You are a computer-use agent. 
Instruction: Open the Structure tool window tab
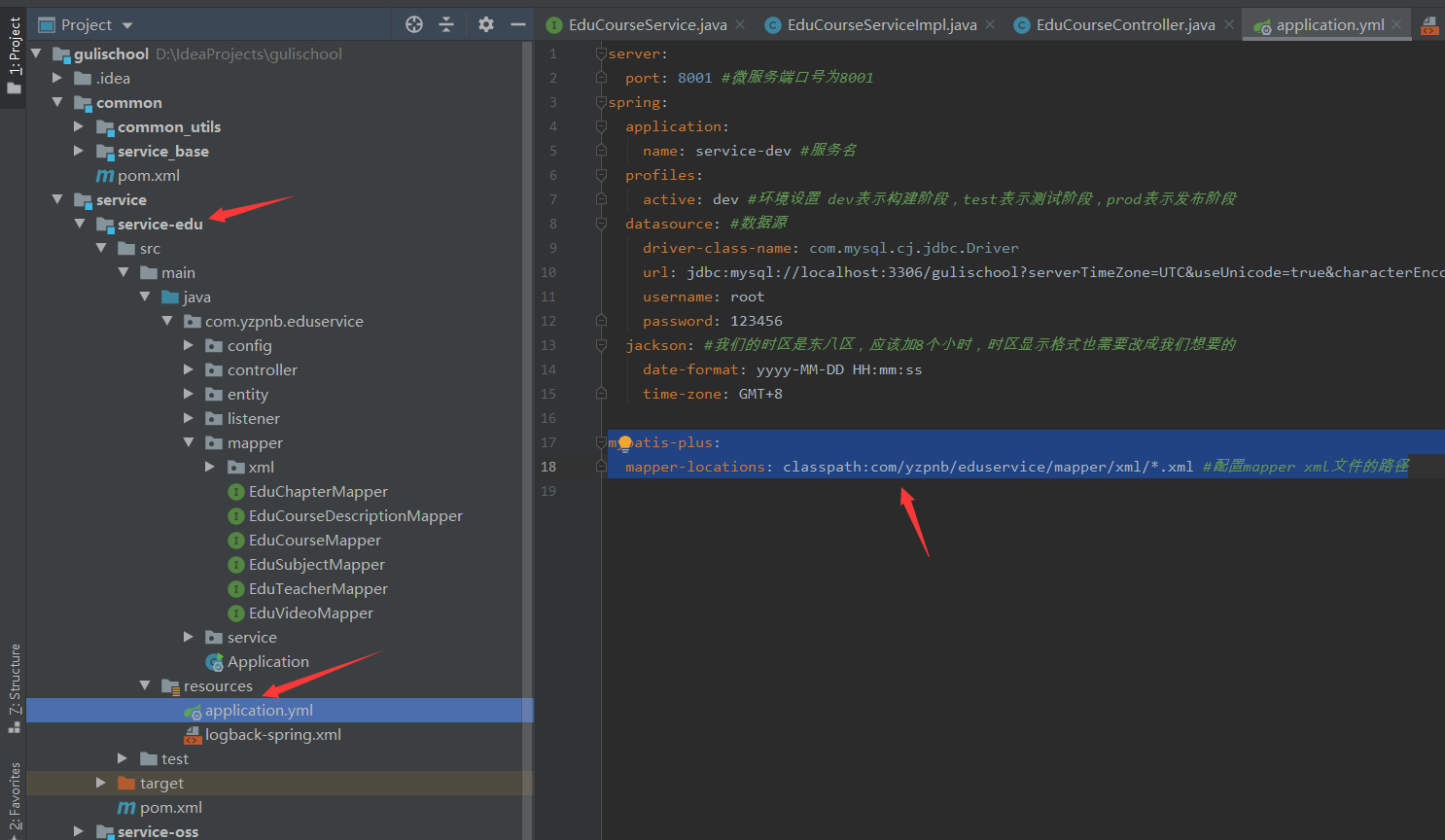tap(14, 687)
